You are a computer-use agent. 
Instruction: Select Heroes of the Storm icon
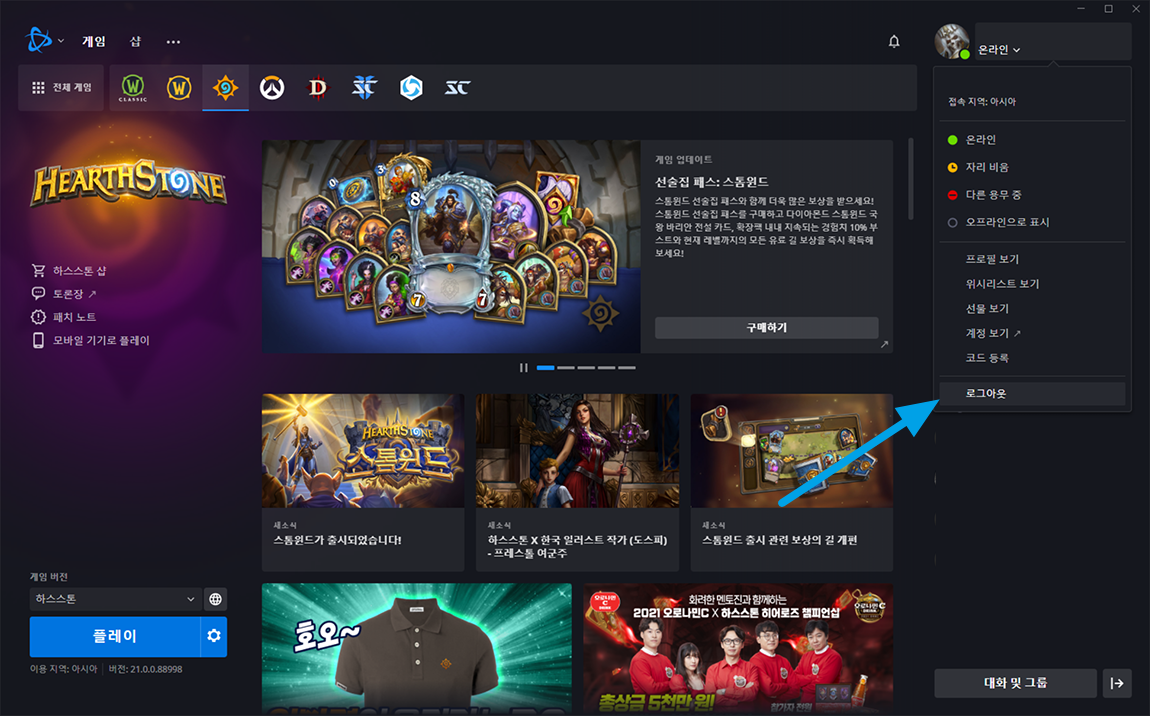point(411,88)
